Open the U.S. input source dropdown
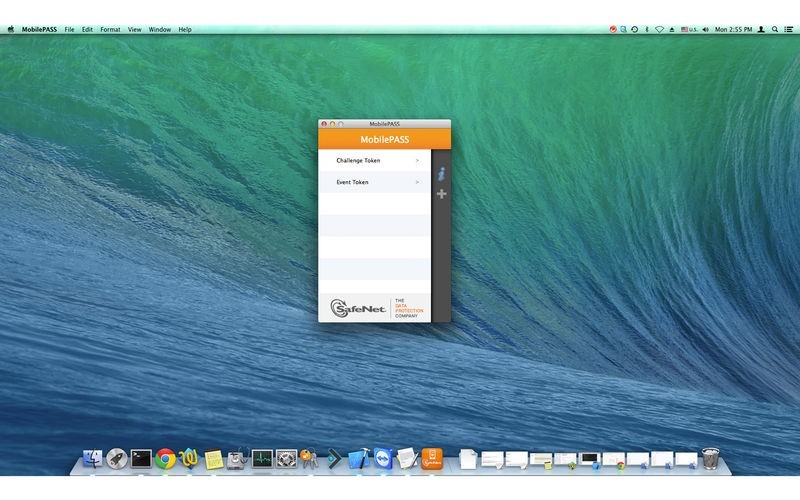The height and width of the screenshot is (500, 800). pos(686,30)
